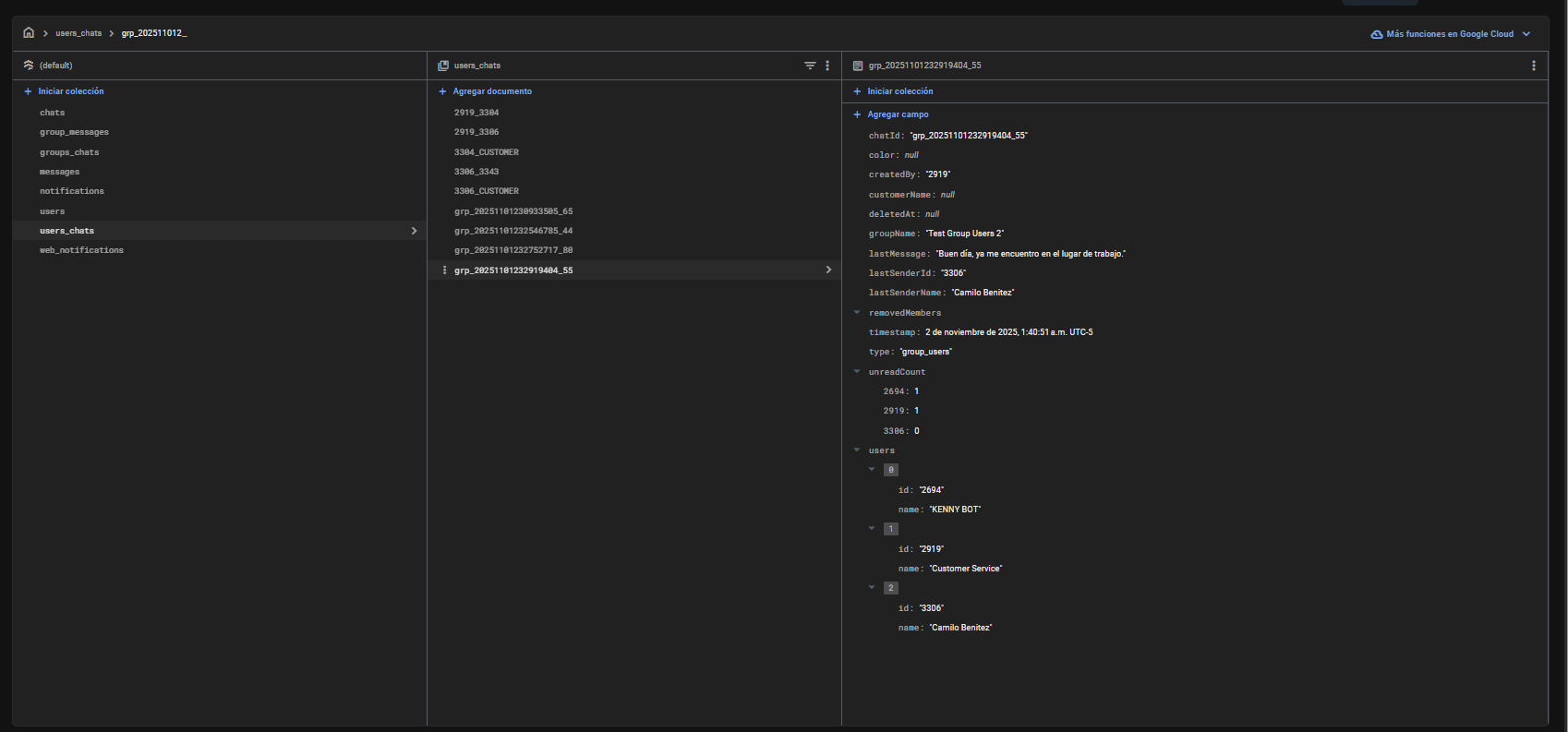The image size is (1568, 732).
Task: Click the lastMessage field value
Action: 1031,254
